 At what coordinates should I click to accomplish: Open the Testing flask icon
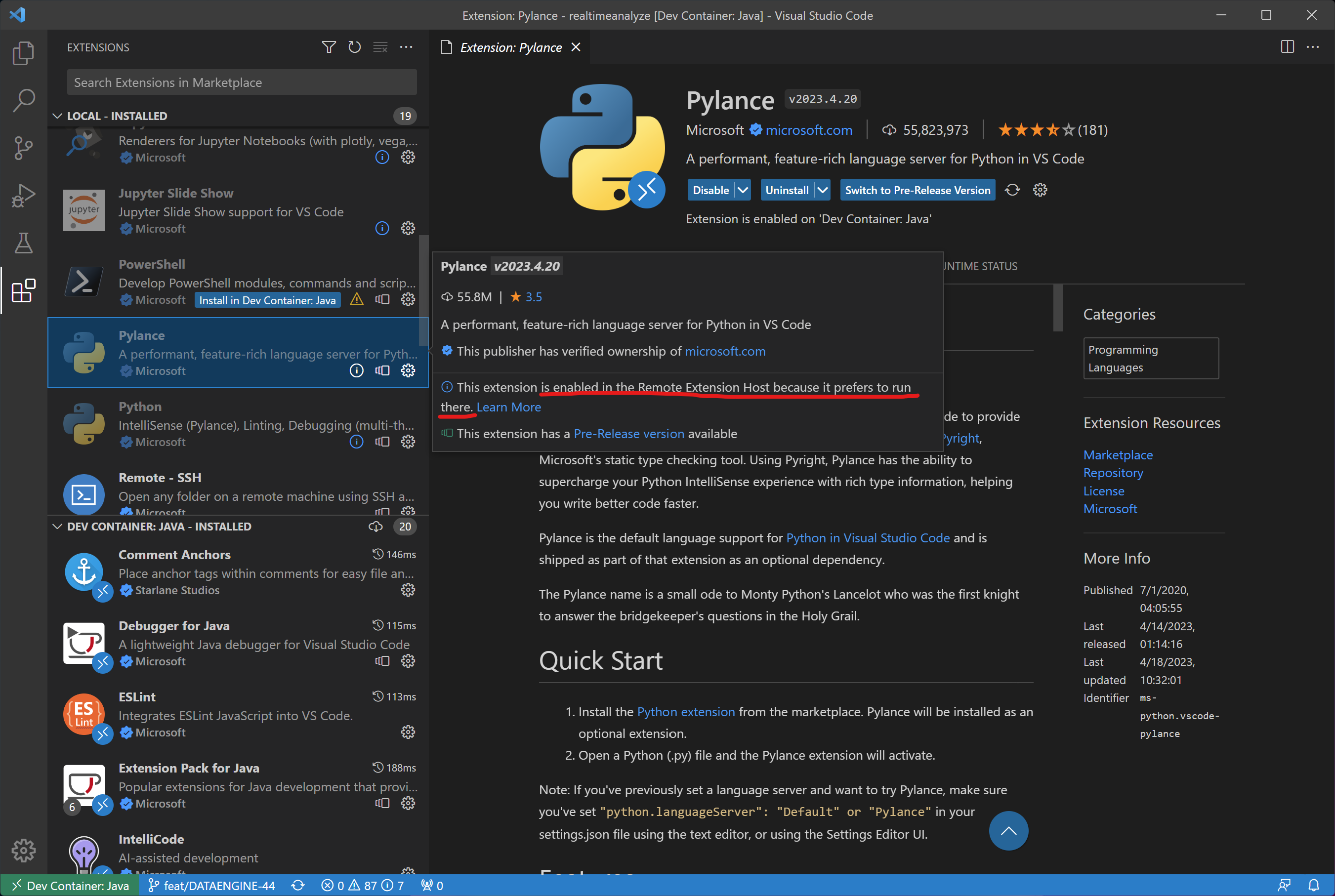click(x=23, y=244)
